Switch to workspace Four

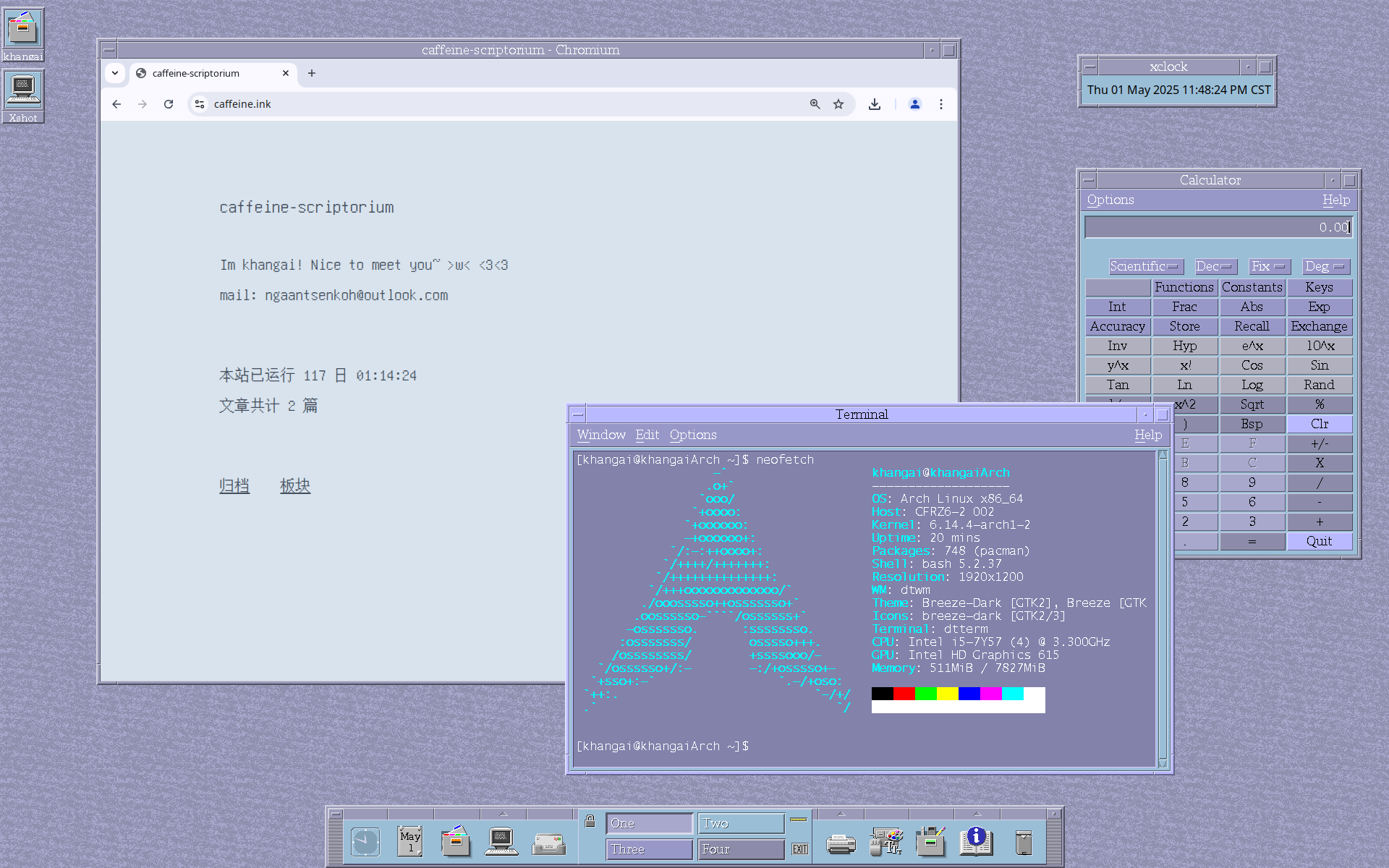[742, 849]
